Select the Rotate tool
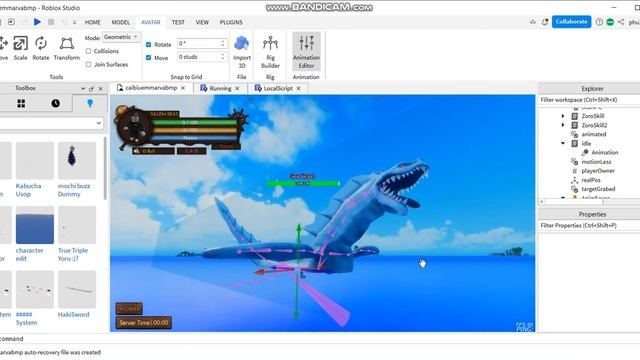The height and width of the screenshot is (360, 640). pos(41,48)
